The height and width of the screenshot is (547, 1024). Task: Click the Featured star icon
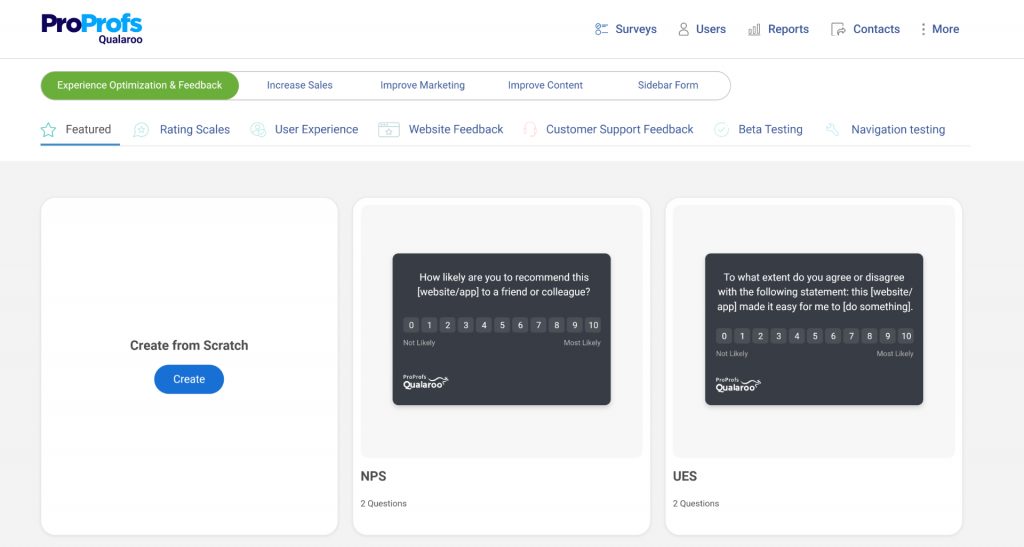tap(48, 130)
